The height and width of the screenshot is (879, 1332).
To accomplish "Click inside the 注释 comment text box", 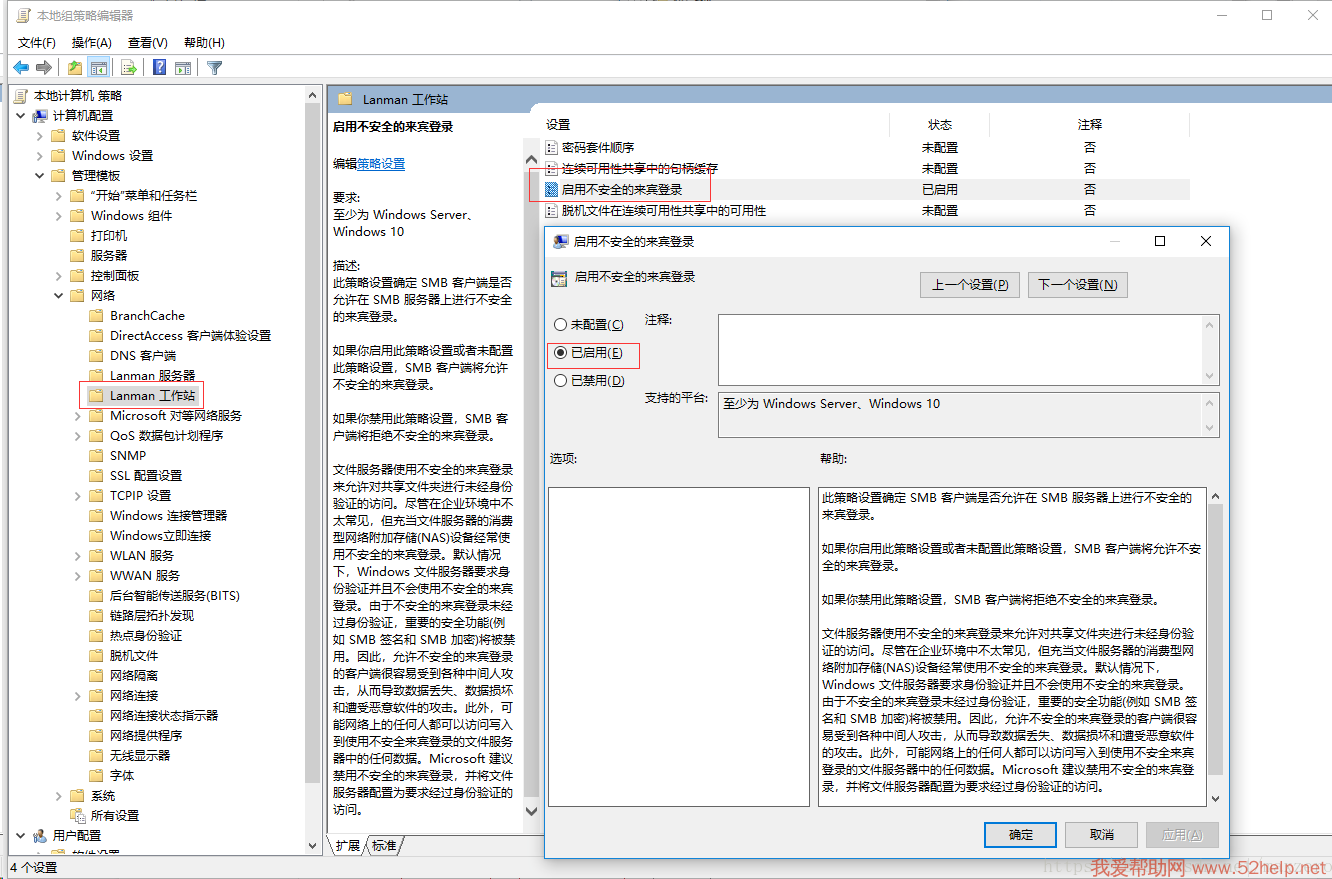I will tap(960, 349).
